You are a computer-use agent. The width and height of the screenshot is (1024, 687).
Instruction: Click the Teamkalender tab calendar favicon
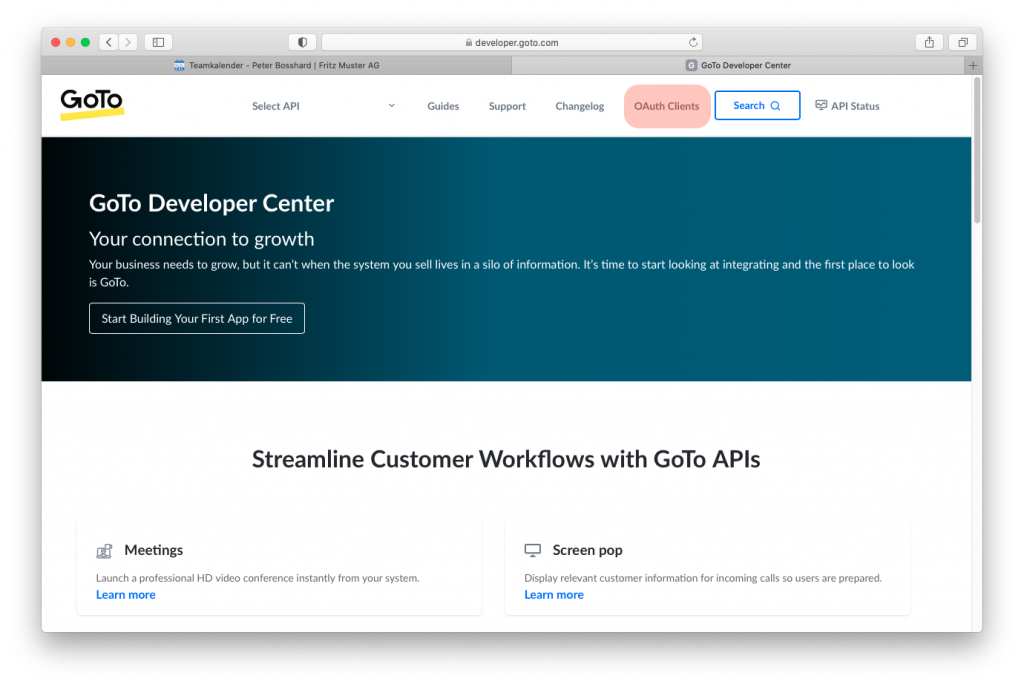(179, 65)
